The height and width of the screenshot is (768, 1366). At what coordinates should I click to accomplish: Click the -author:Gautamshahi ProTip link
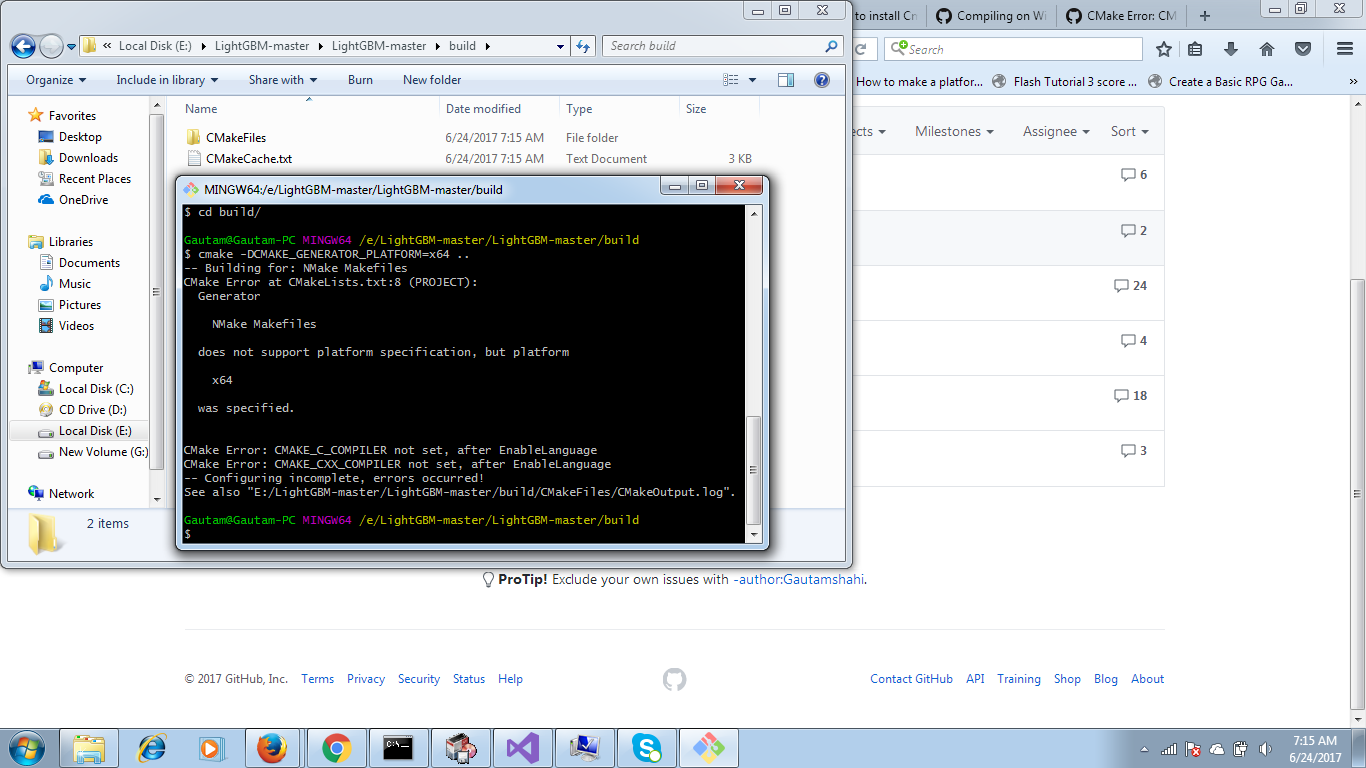pyautogui.click(x=798, y=579)
